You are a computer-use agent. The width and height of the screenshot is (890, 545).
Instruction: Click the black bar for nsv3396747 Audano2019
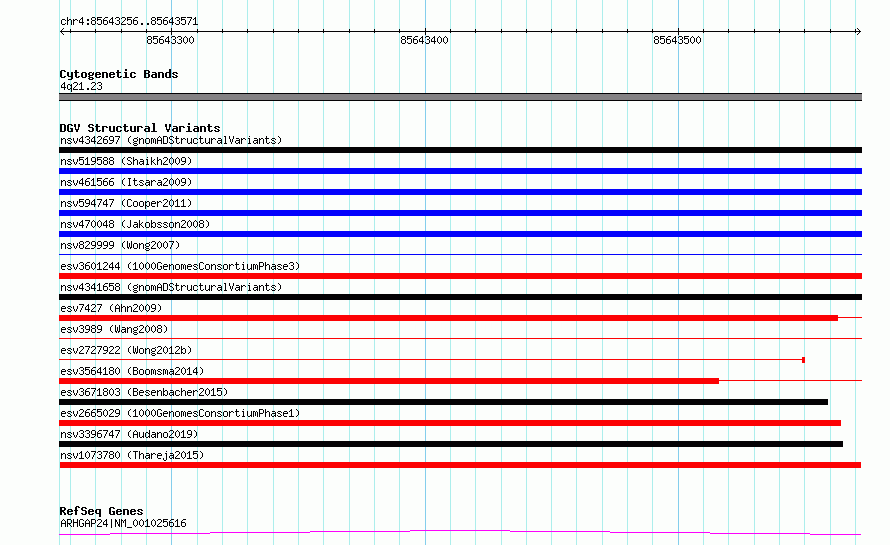pos(451,444)
